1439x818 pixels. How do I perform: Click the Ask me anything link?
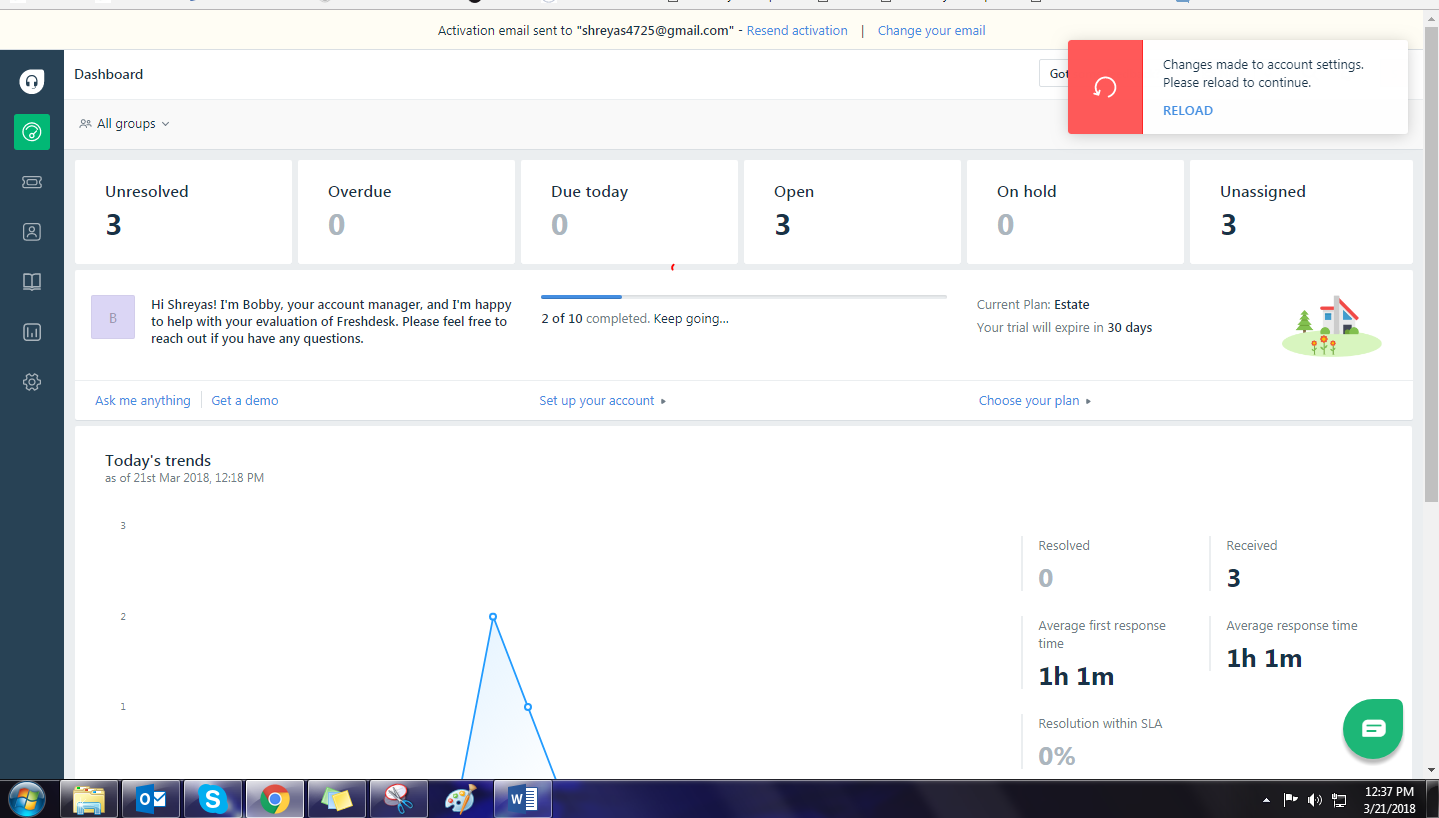142,400
